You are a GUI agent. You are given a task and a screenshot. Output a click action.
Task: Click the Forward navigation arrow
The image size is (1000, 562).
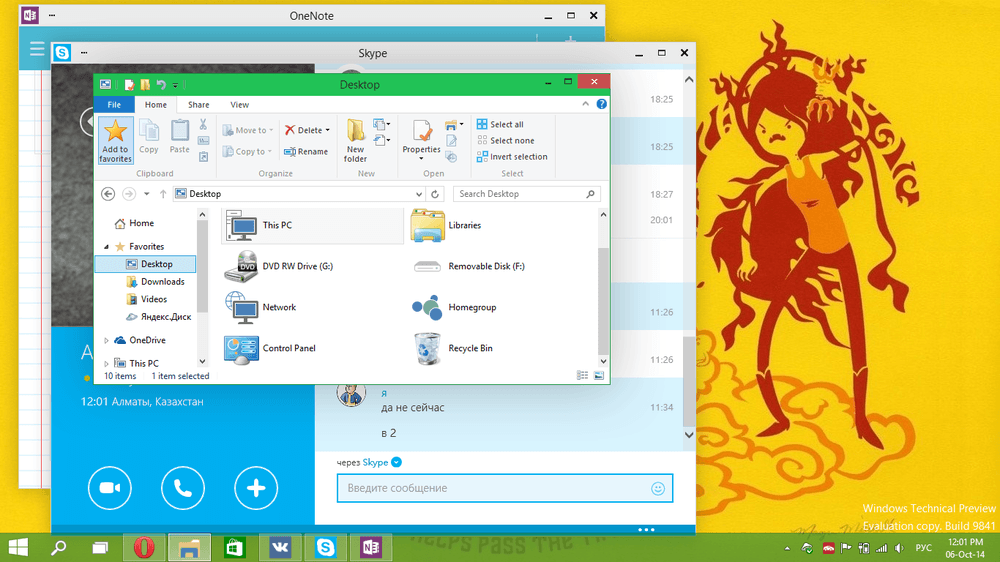129,194
